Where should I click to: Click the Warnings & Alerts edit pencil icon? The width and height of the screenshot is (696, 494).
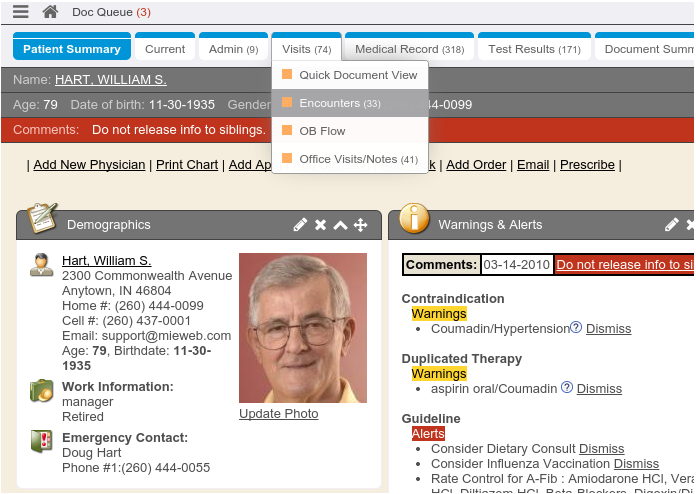[672, 225]
